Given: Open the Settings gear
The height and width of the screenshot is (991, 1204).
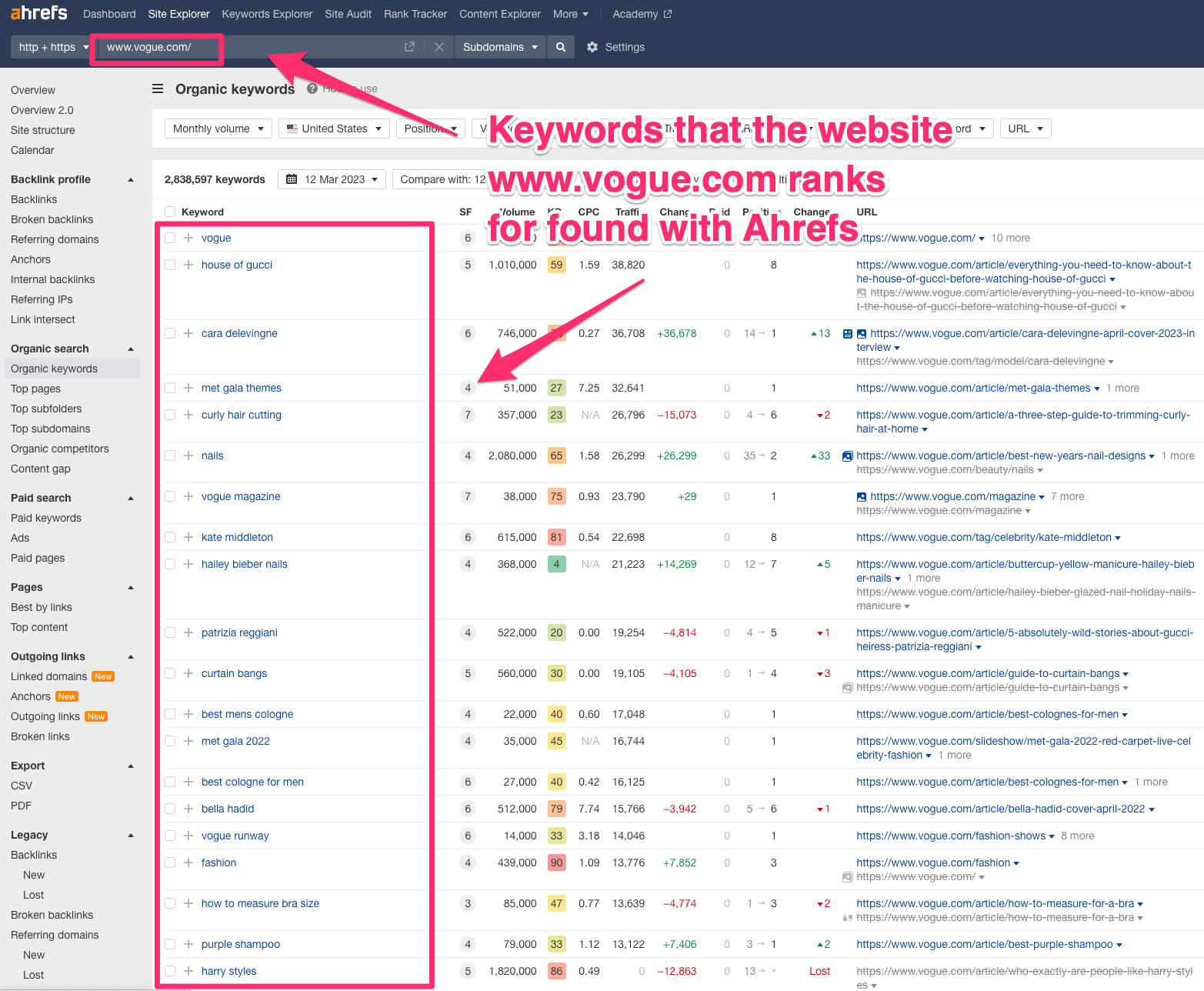Looking at the screenshot, I should point(592,47).
